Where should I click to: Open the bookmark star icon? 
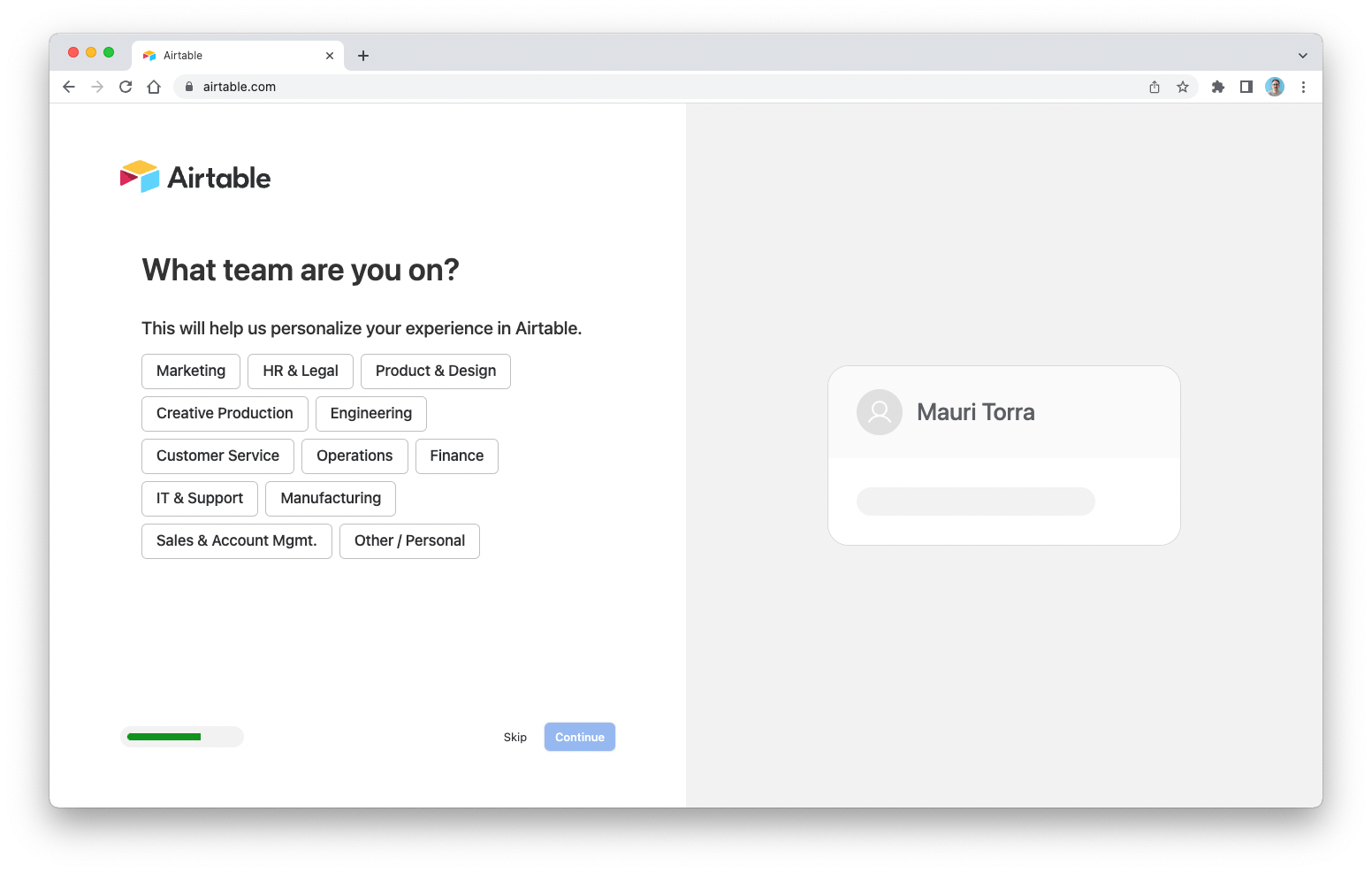[x=1183, y=87]
